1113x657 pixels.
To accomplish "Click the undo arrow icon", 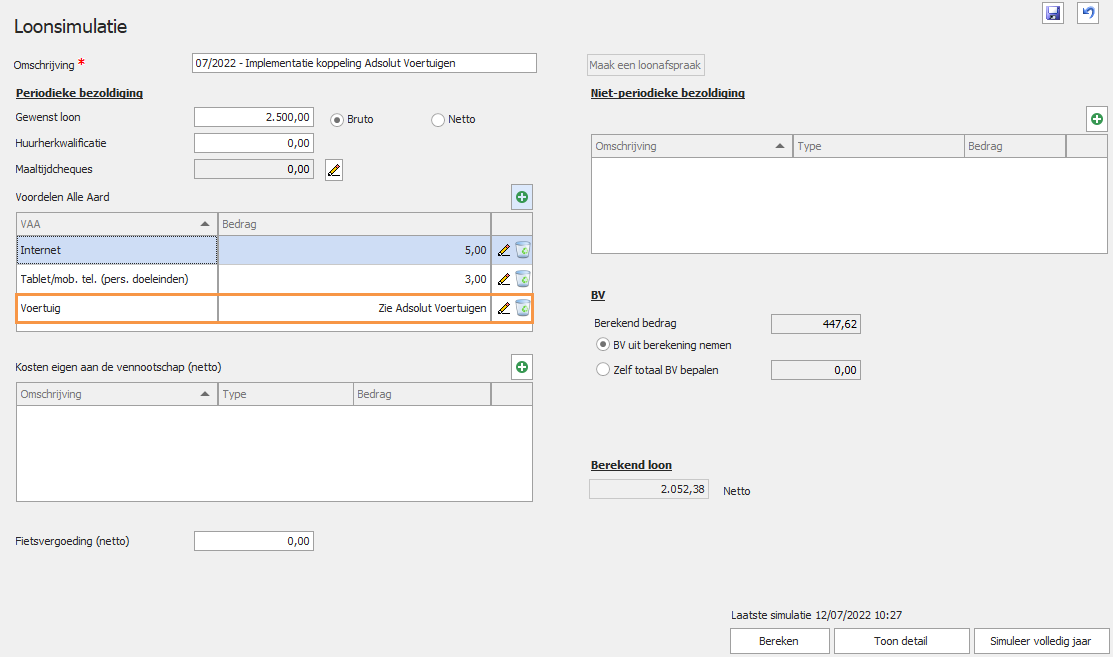I will 1087,13.
